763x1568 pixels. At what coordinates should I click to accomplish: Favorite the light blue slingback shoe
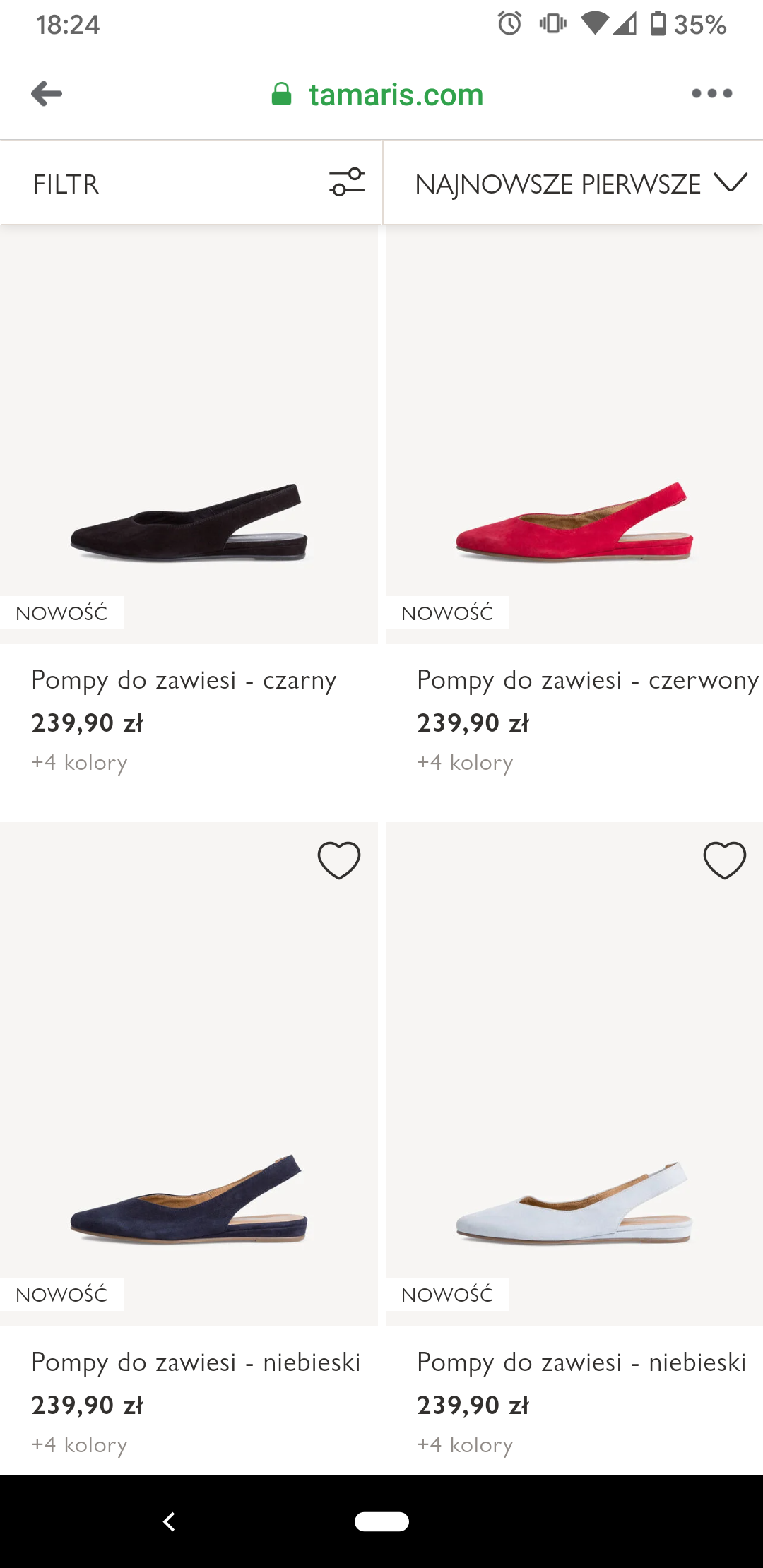click(x=725, y=860)
